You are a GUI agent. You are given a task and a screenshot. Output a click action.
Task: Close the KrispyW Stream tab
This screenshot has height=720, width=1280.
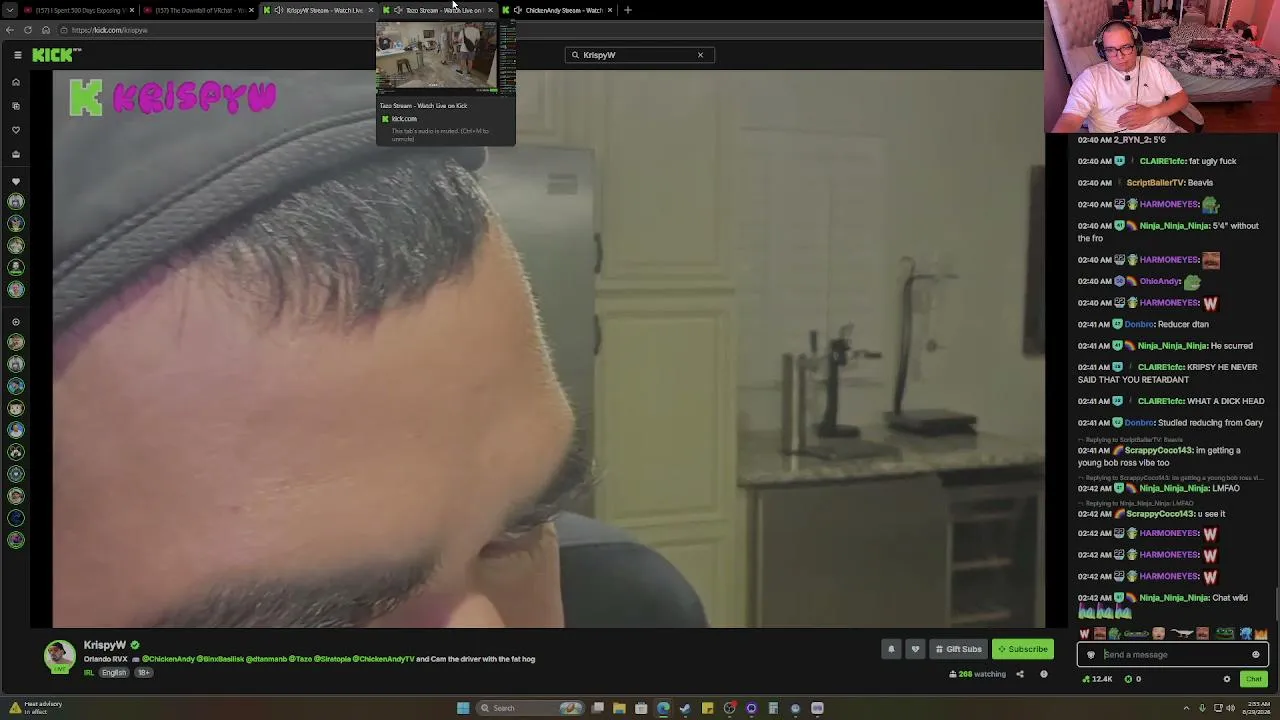[x=370, y=10]
